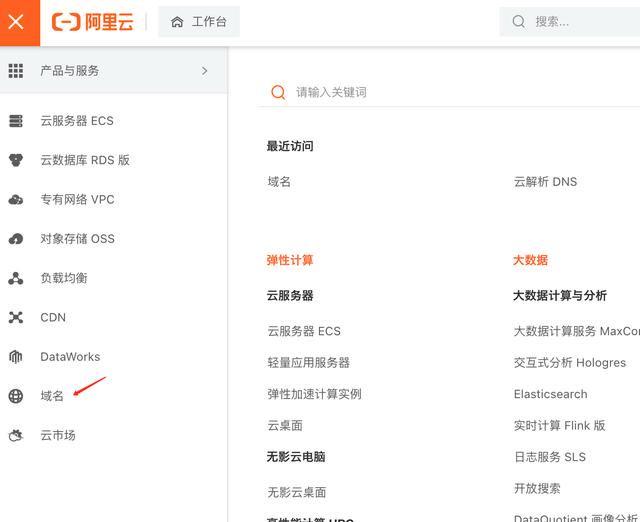Viewport: 640px width, 522px height.
Task: Open 云桌面 link
Action: point(285,425)
